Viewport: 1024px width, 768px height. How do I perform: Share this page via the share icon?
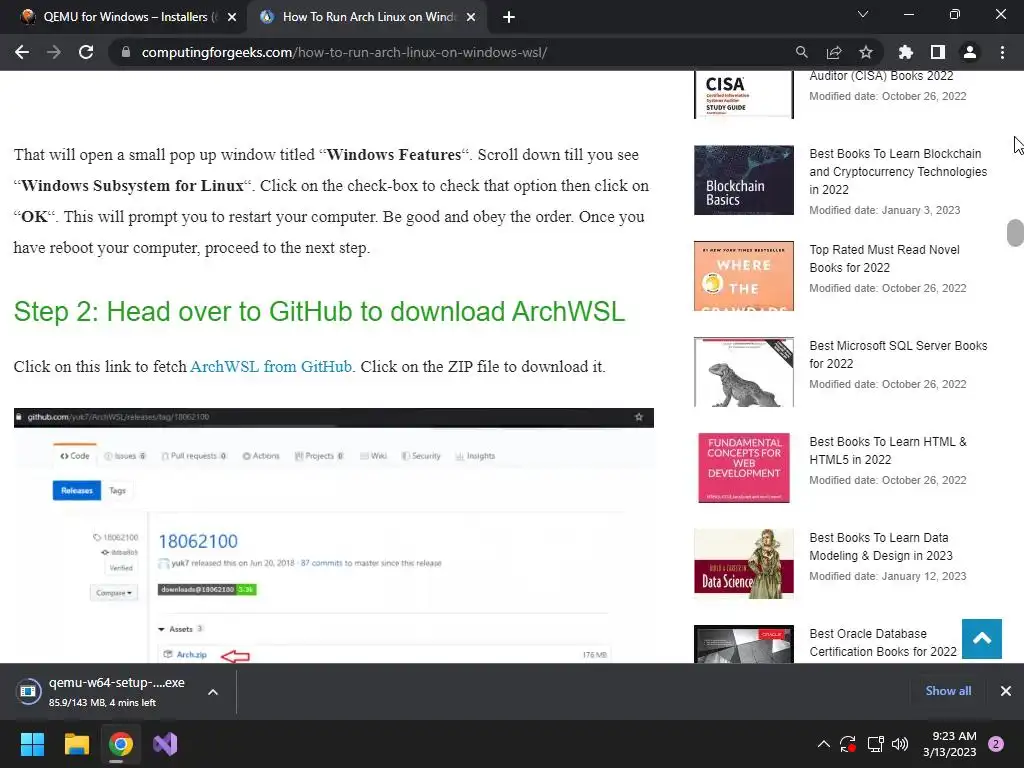point(834,52)
